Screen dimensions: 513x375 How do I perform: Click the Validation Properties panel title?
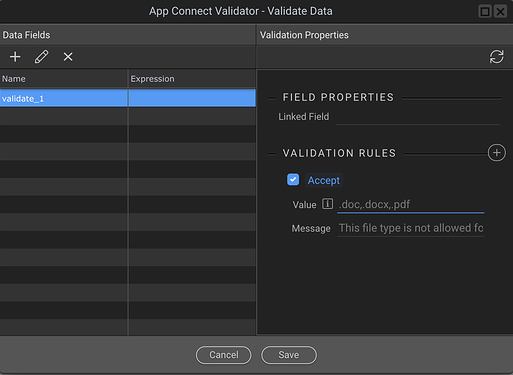[x=304, y=35]
